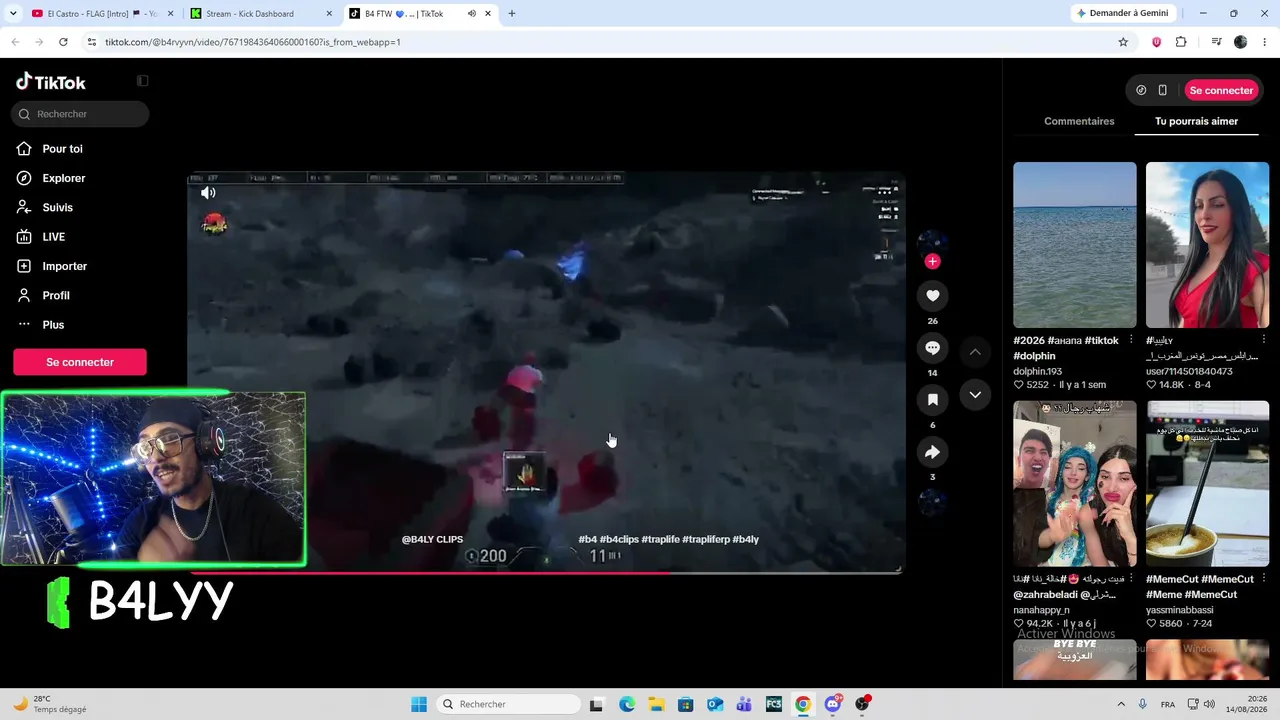Show hidden system tray icons
The image size is (1280, 720).
pyautogui.click(x=1121, y=704)
